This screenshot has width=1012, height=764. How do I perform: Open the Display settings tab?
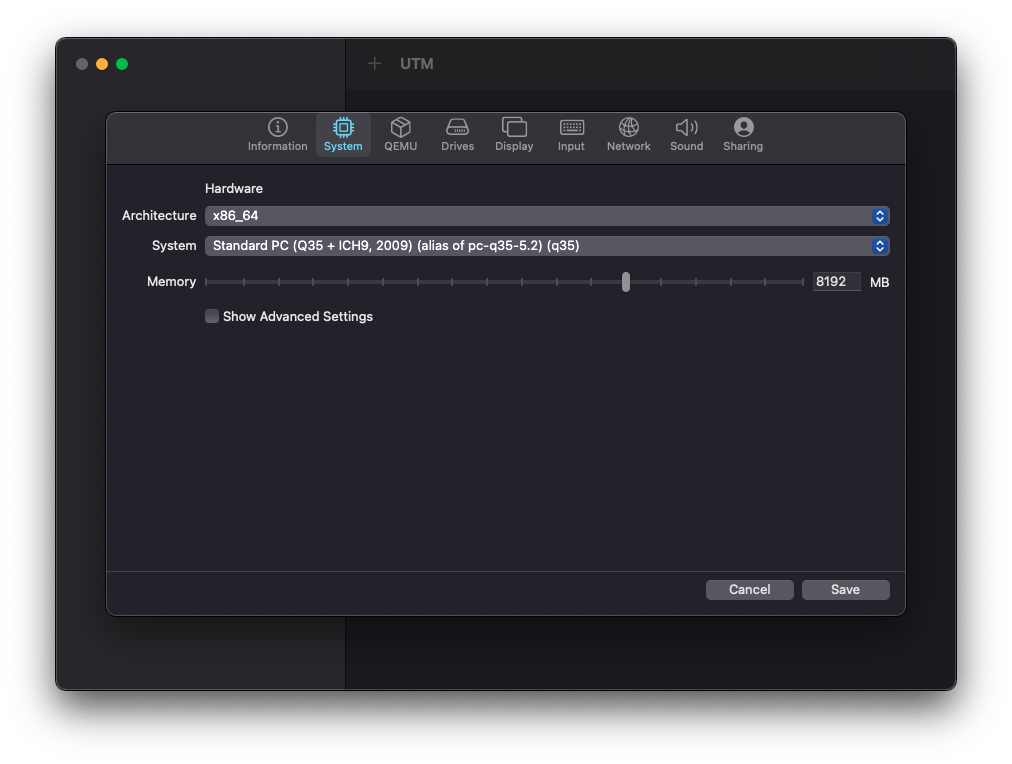514,135
